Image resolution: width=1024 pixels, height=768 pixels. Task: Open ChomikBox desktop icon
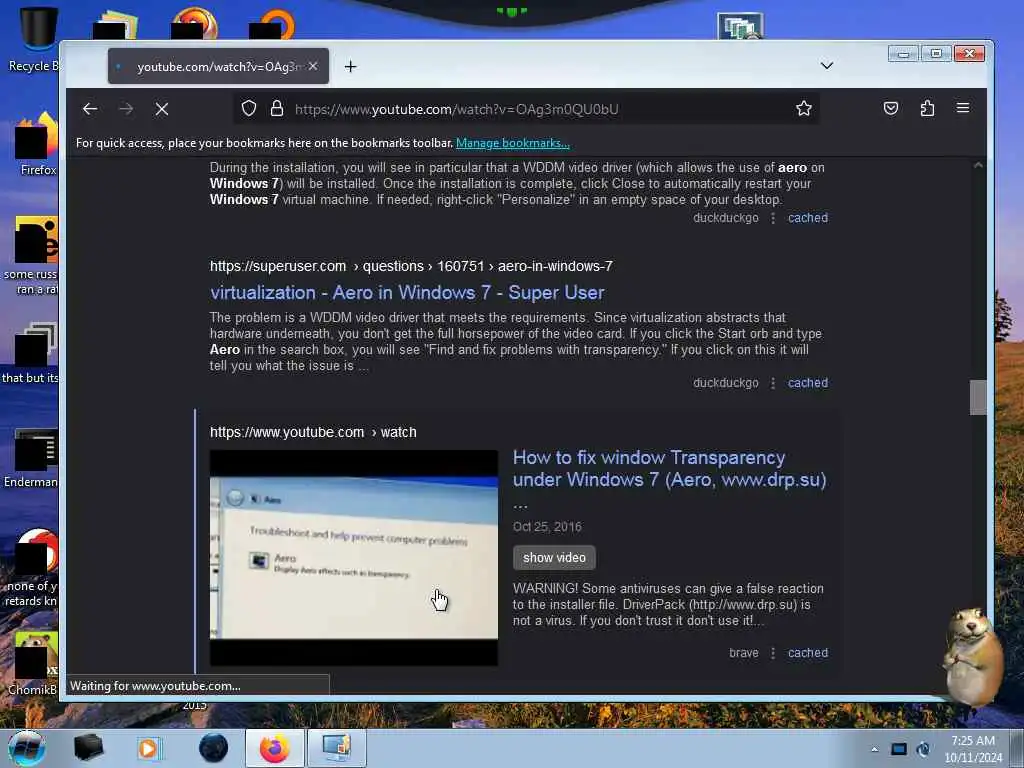click(x=33, y=663)
